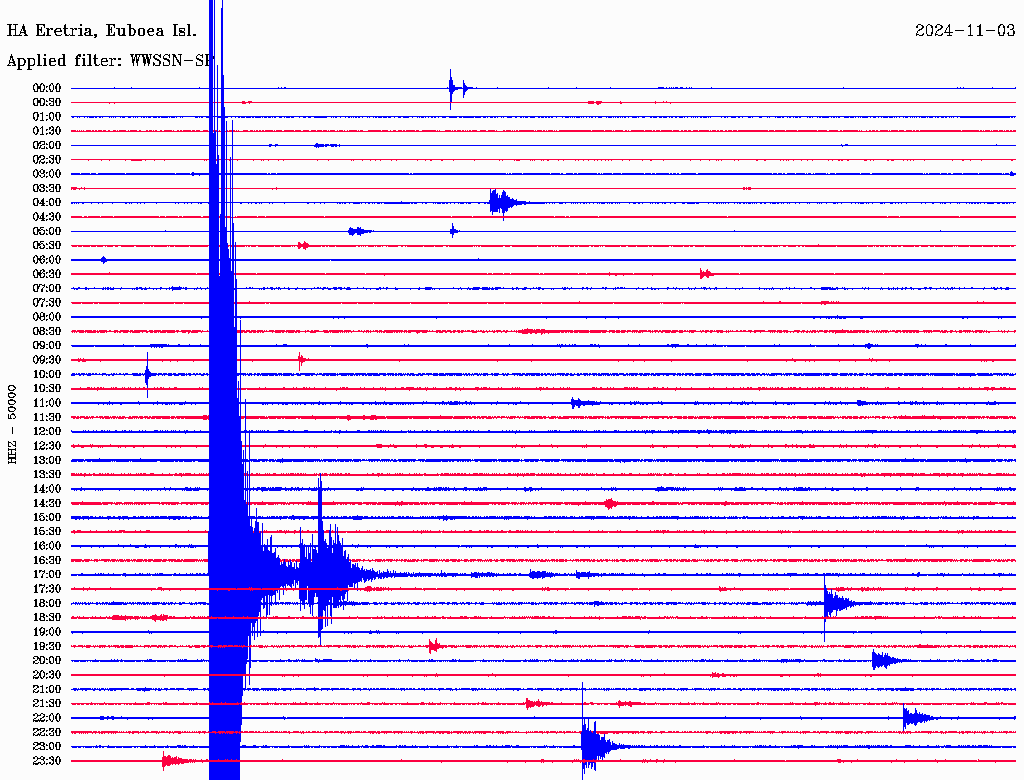
Task: Select the 11:30 time label
Action: [47, 417]
